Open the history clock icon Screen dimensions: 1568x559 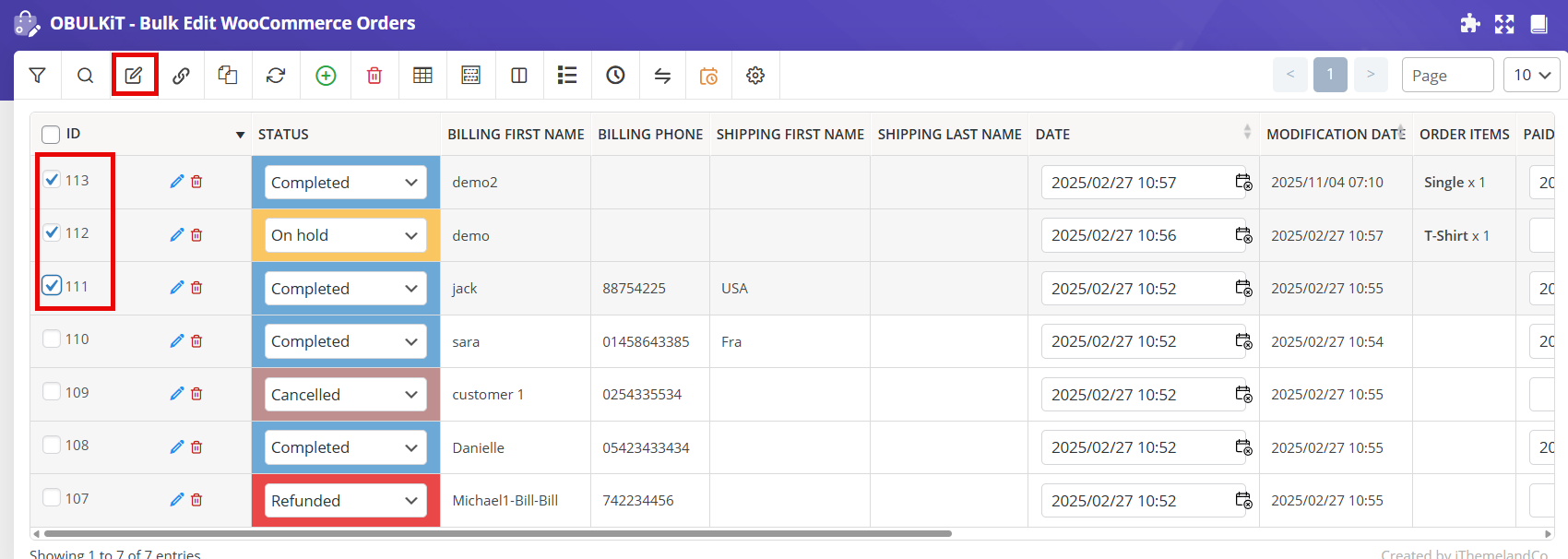tap(615, 76)
